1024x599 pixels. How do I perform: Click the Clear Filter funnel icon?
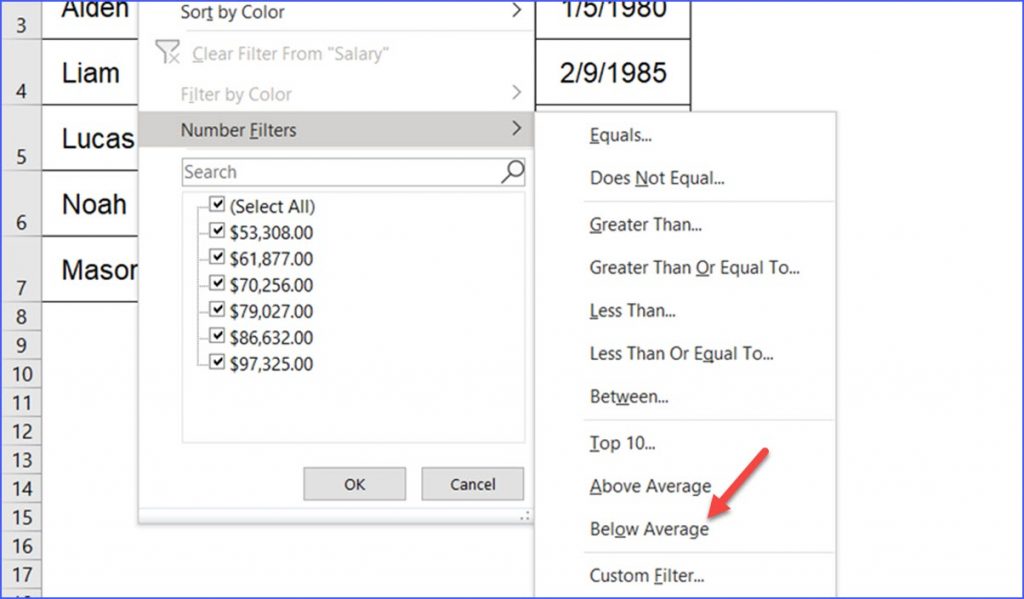click(x=168, y=54)
